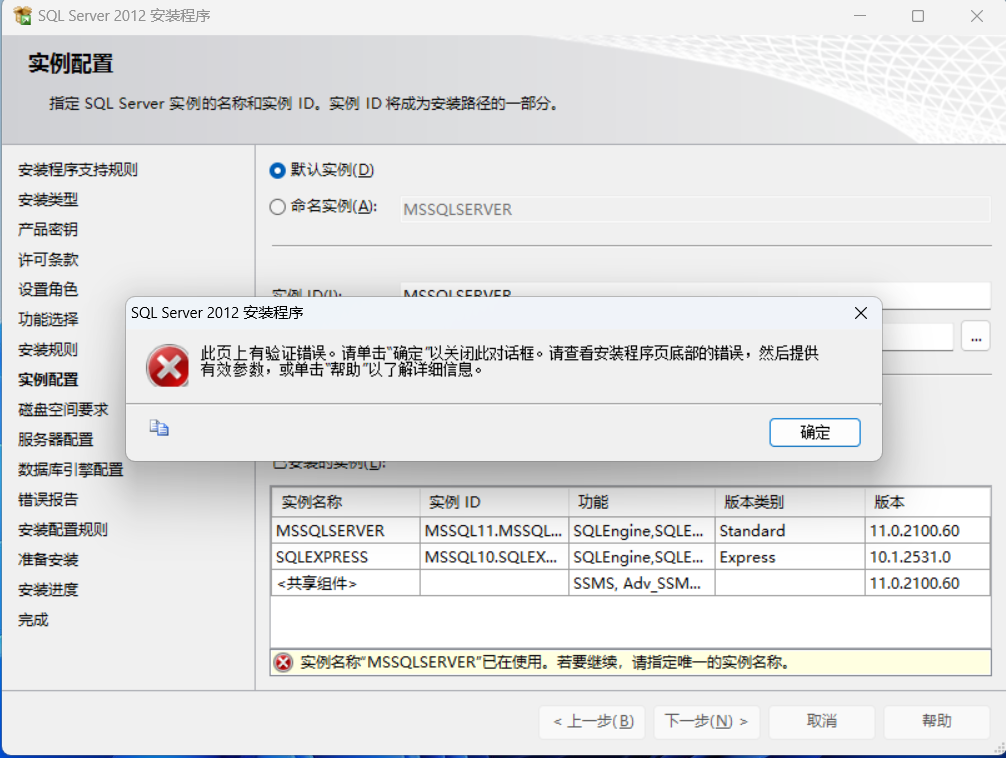Maximize the SQL Server 2012 setup window

click(918, 16)
